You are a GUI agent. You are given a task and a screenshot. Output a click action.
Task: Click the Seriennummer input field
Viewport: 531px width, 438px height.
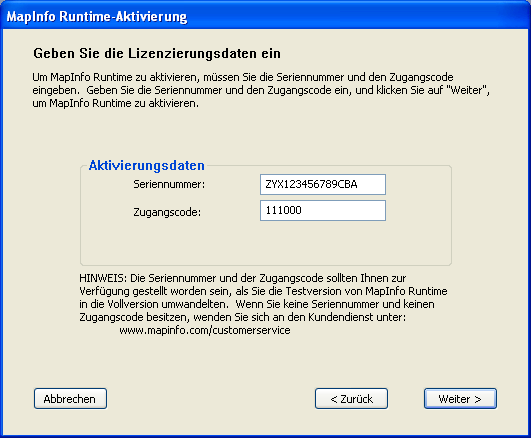coord(323,184)
